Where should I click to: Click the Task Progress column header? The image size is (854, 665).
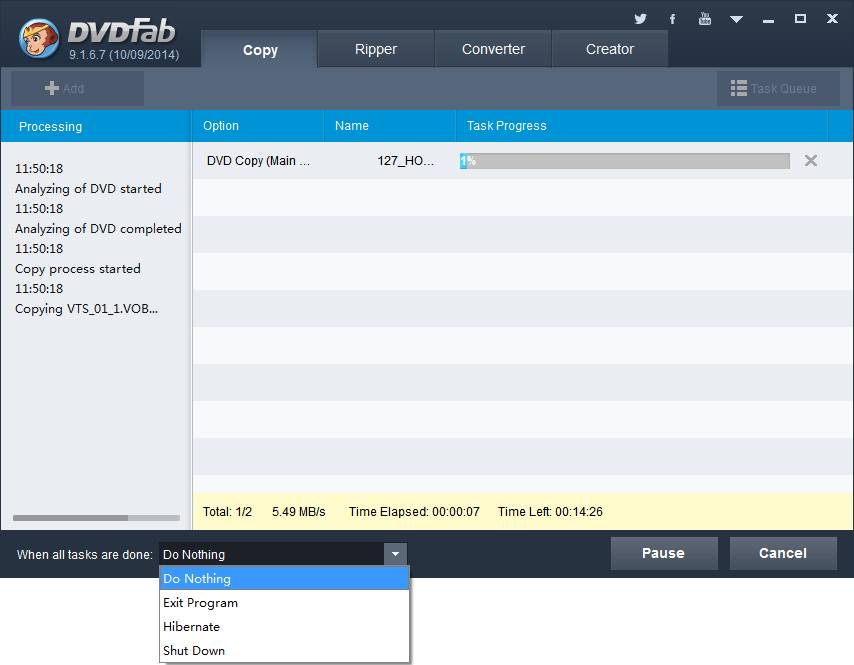click(x=642, y=126)
